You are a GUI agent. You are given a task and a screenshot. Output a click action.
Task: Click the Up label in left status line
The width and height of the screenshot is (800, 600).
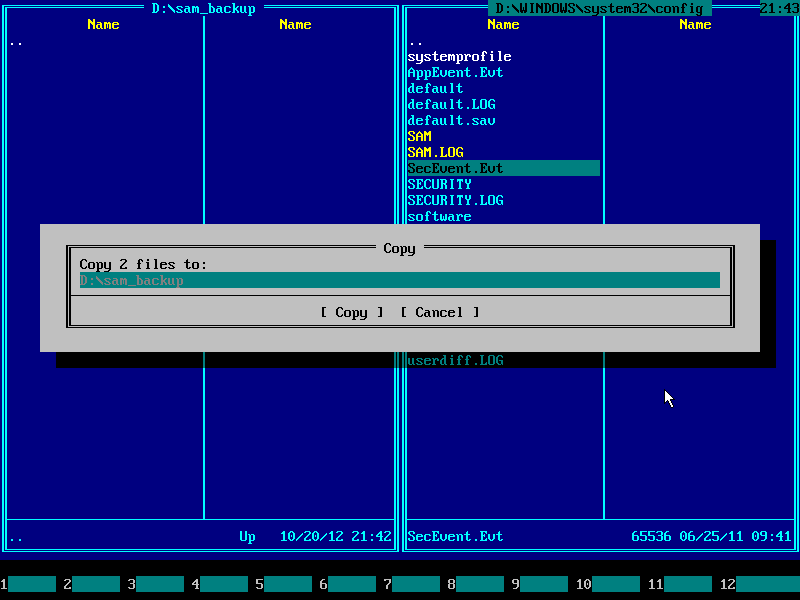pos(247,536)
